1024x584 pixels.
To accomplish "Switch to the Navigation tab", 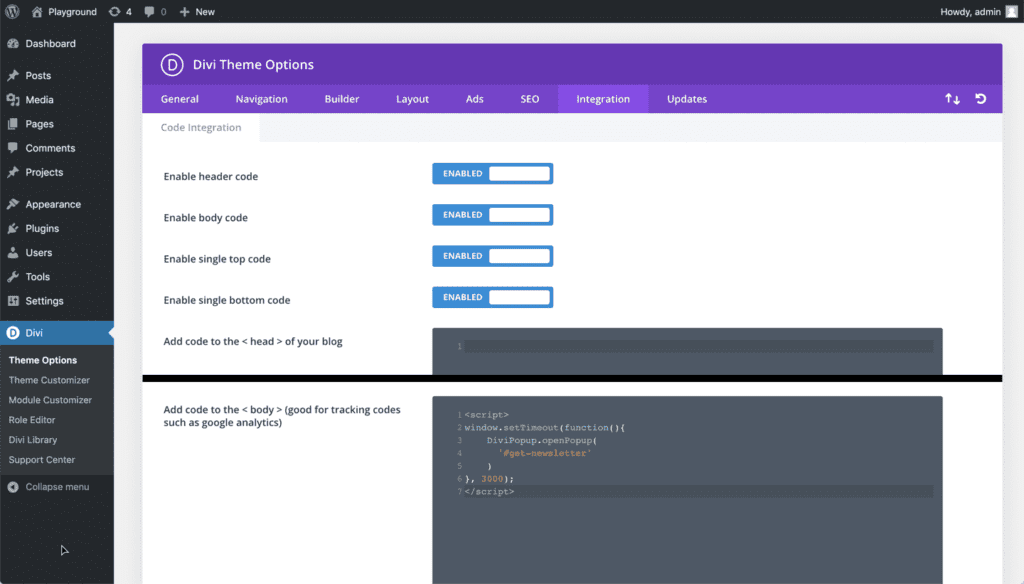I will [261, 99].
